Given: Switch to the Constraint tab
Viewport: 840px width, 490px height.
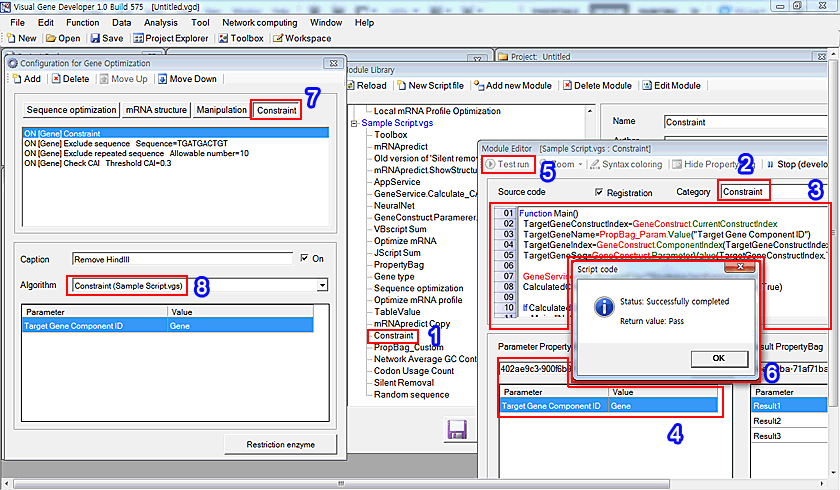Looking at the screenshot, I should [276, 110].
